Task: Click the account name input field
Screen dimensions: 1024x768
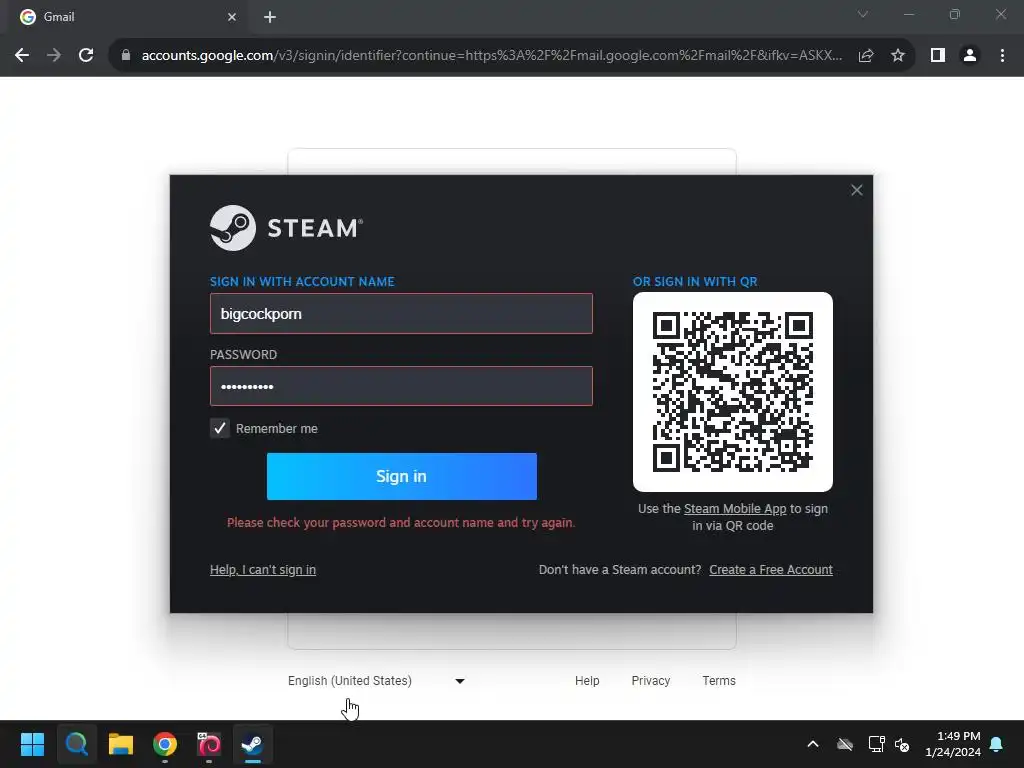Action: coord(401,313)
